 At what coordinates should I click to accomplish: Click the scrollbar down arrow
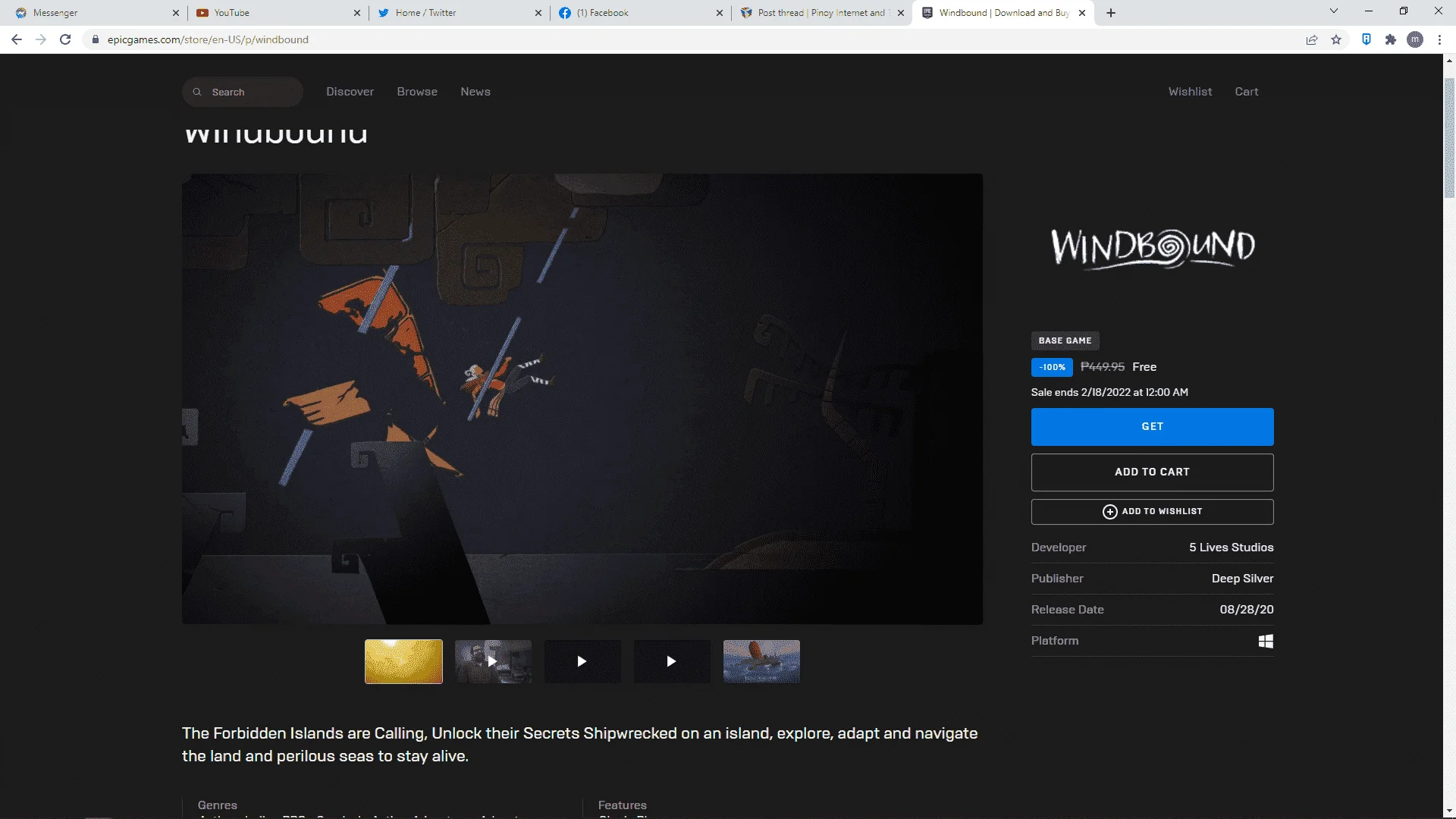click(1449, 812)
